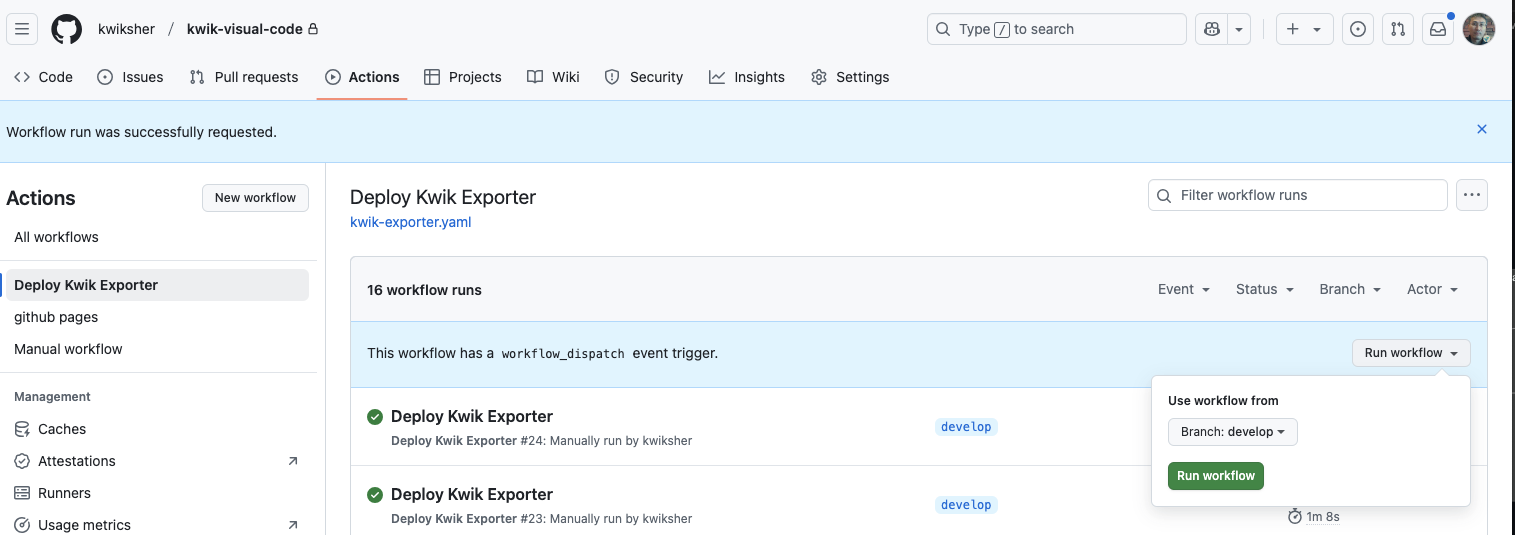
Task: Click the Code tab's angle-brackets icon
Action: [22, 77]
